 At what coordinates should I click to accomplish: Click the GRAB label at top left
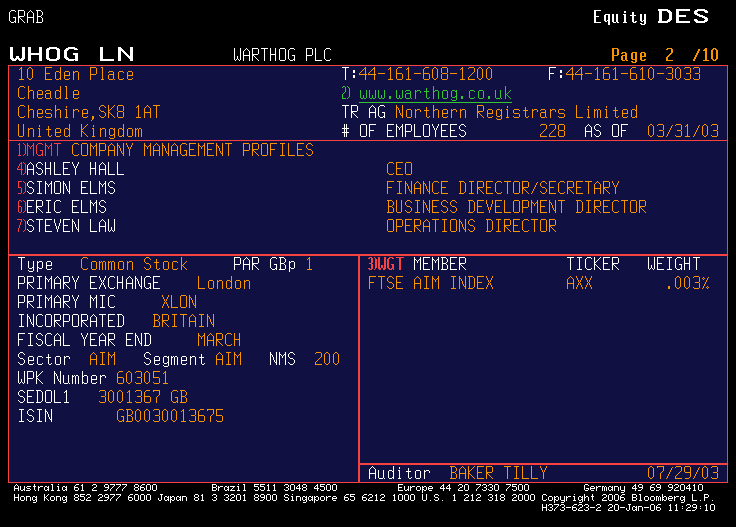pyautogui.click(x=26, y=17)
